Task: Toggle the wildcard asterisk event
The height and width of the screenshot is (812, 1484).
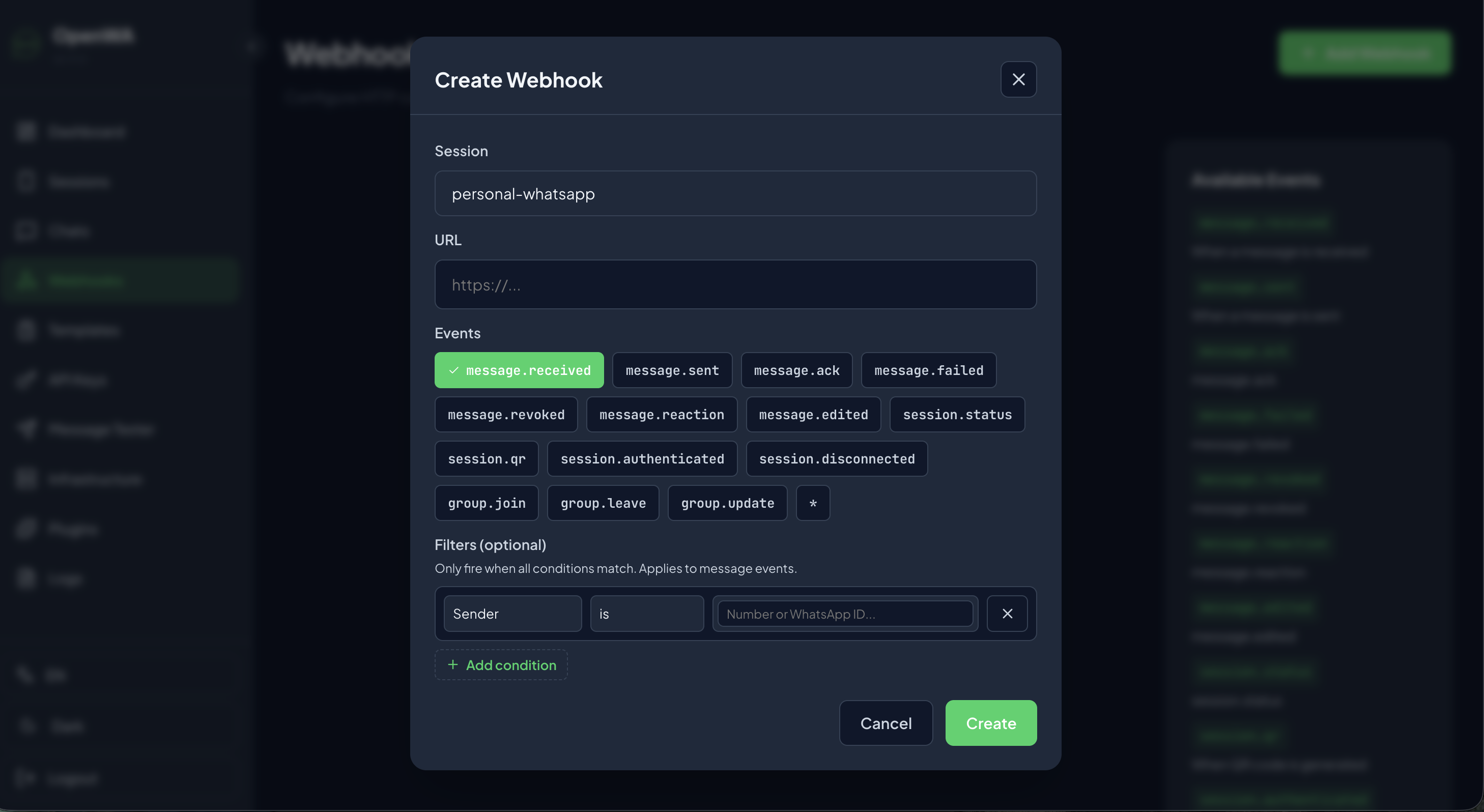Action: pyautogui.click(x=812, y=503)
